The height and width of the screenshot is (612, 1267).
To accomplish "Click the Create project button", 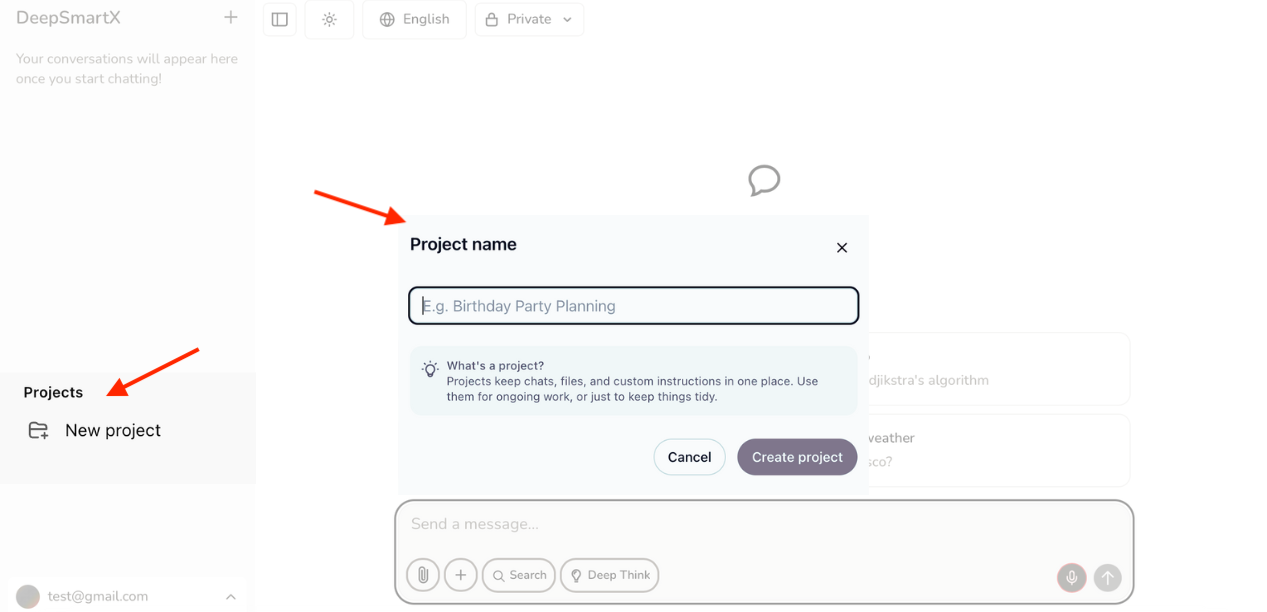I will click(x=797, y=457).
